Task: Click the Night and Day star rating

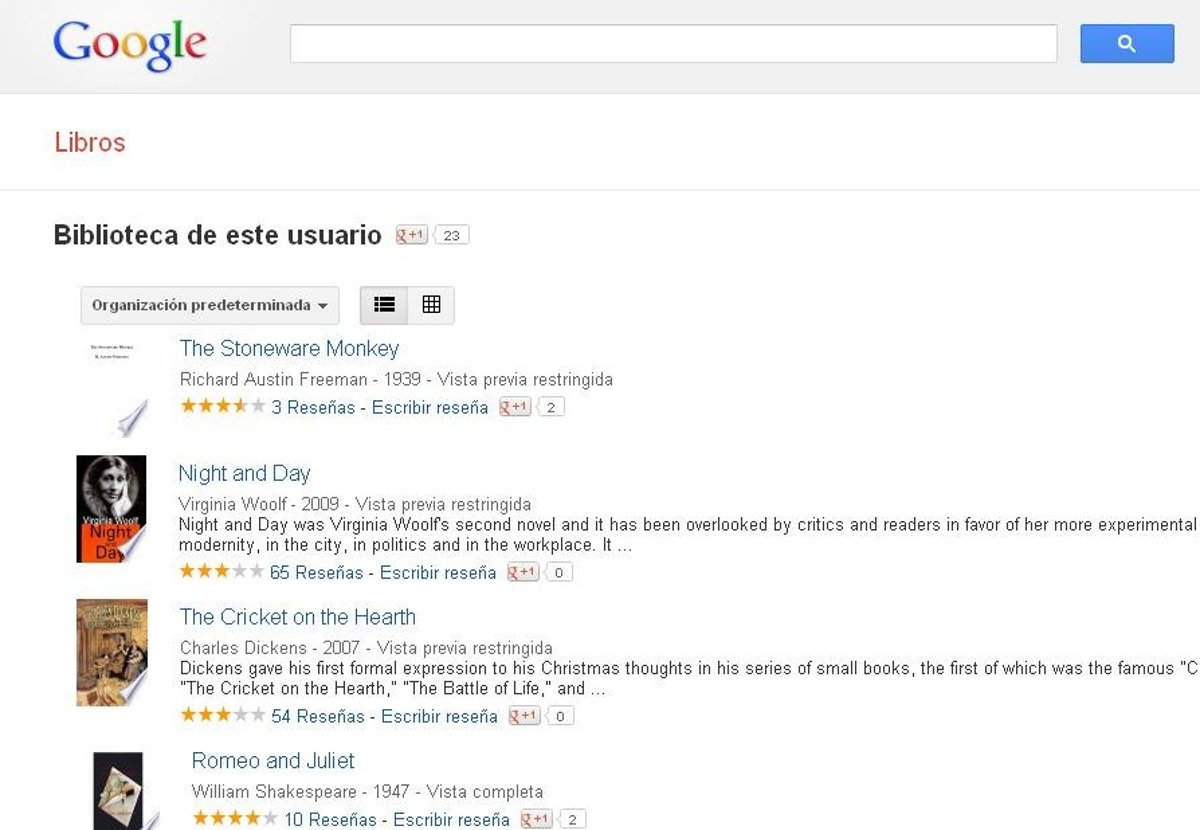Action: 221,572
